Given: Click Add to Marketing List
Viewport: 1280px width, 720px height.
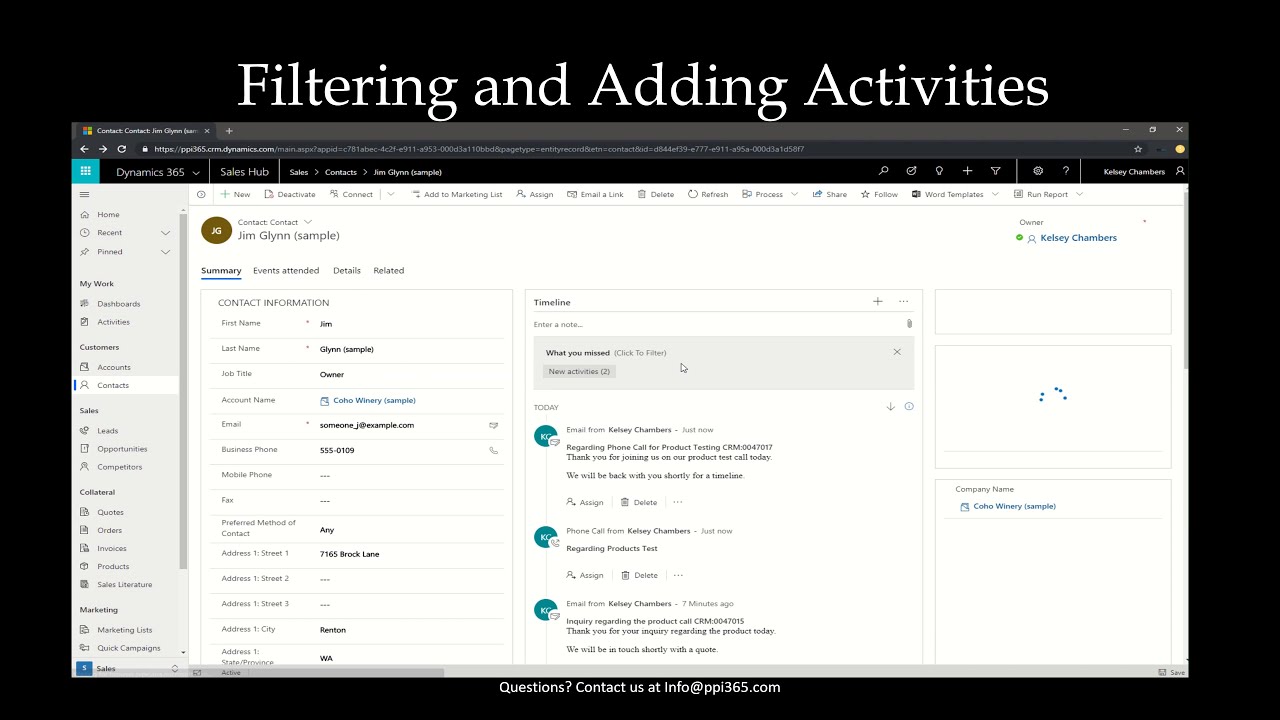Looking at the screenshot, I should tap(457, 194).
